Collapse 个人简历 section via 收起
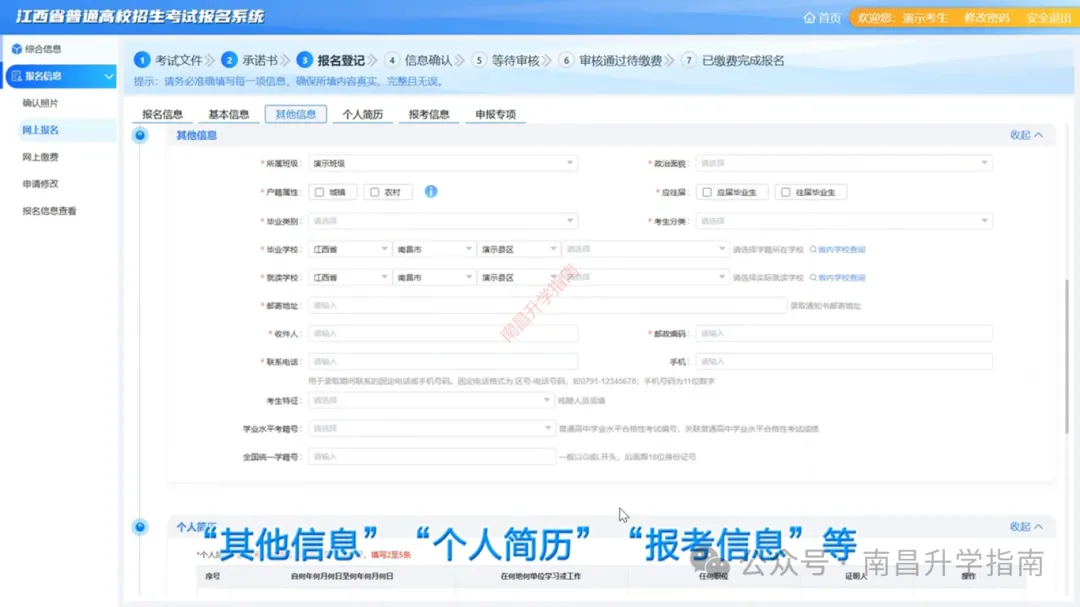The height and width of the screenshot is (607, 1080). pyautogui.click(x=1026, y=526)
